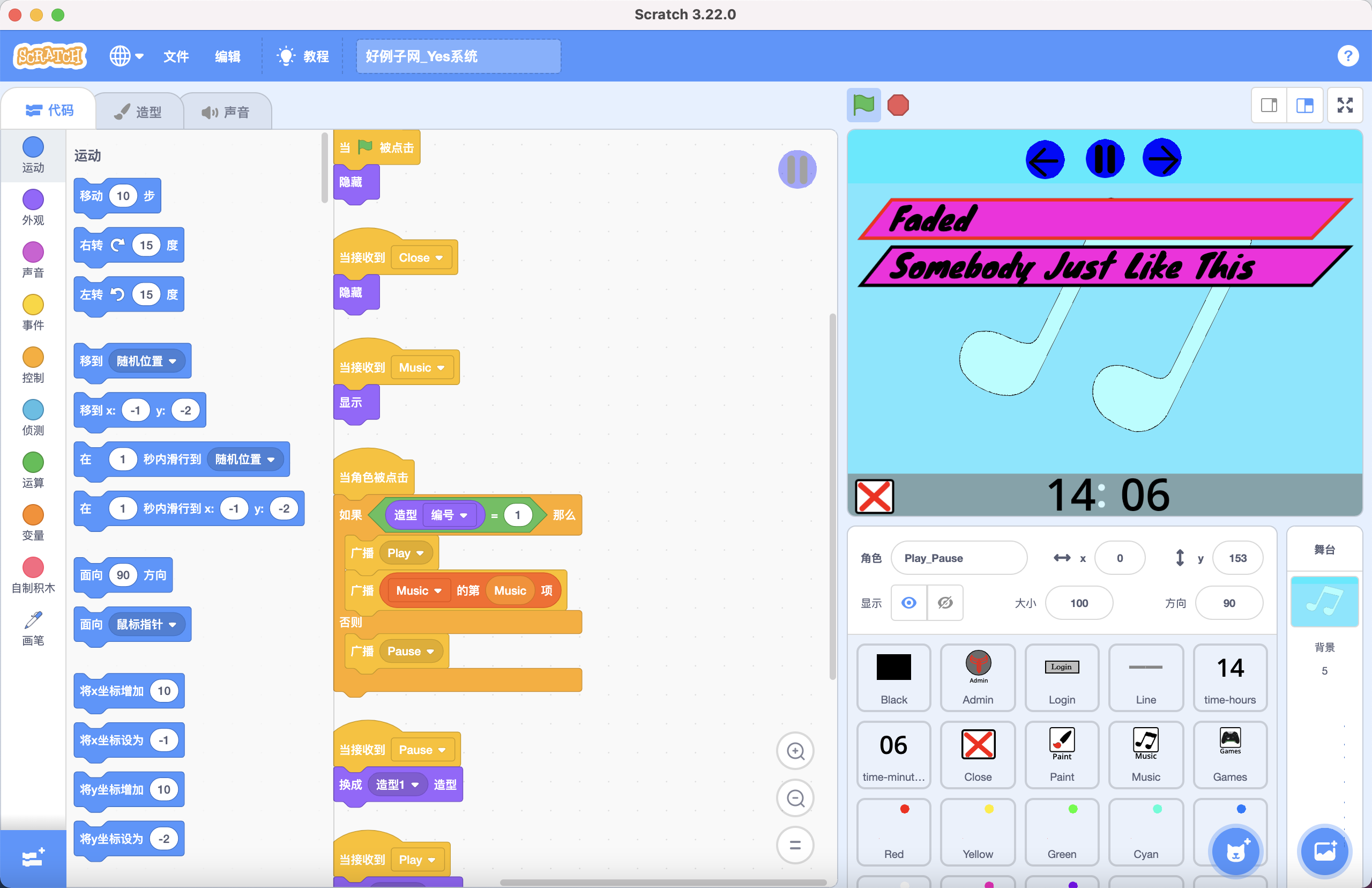Select the Paint sprite
1372x888 pixels.
[1061, 754]
